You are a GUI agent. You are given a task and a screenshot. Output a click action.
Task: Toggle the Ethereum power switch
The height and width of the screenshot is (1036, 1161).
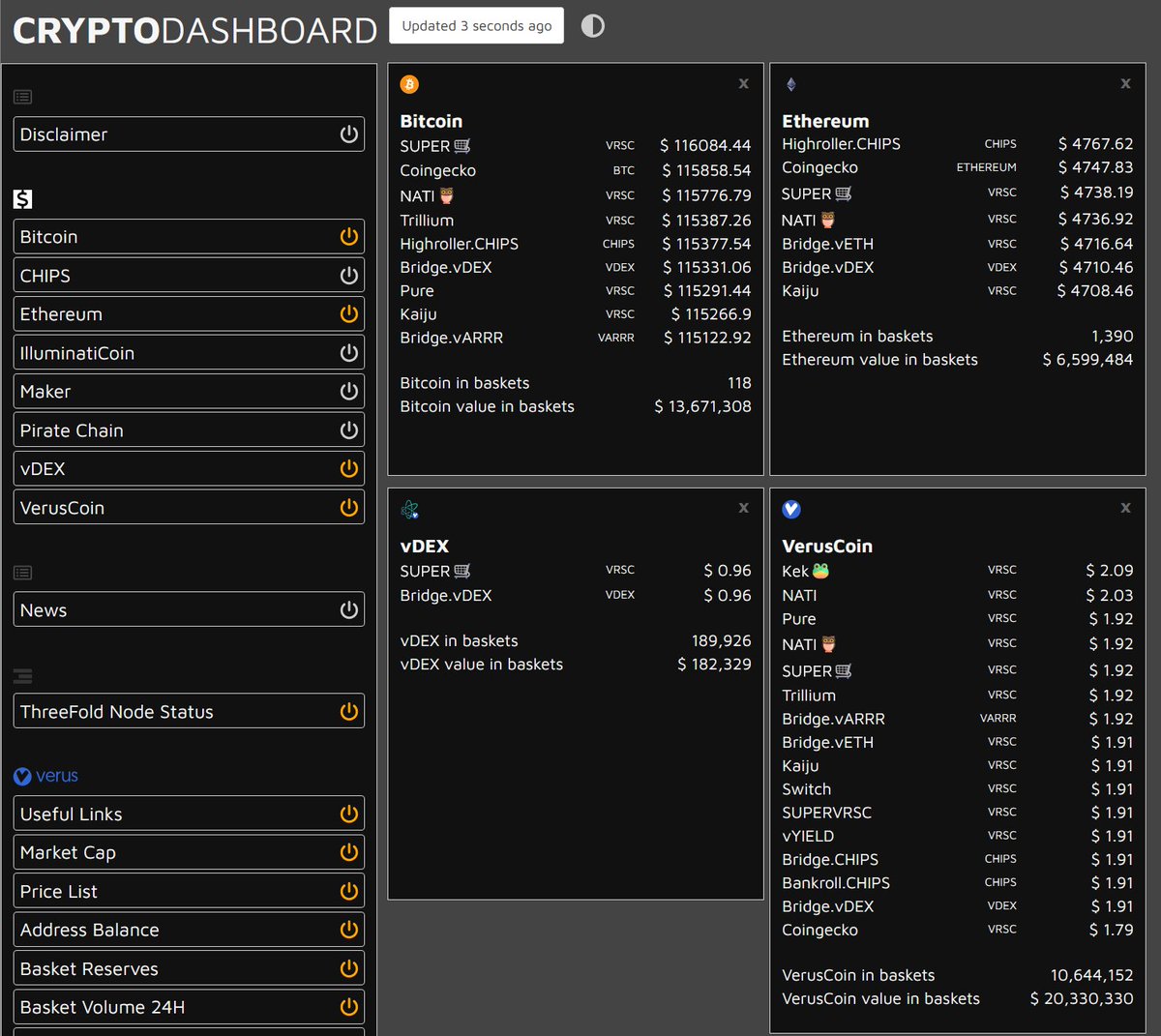coord(349,314)
